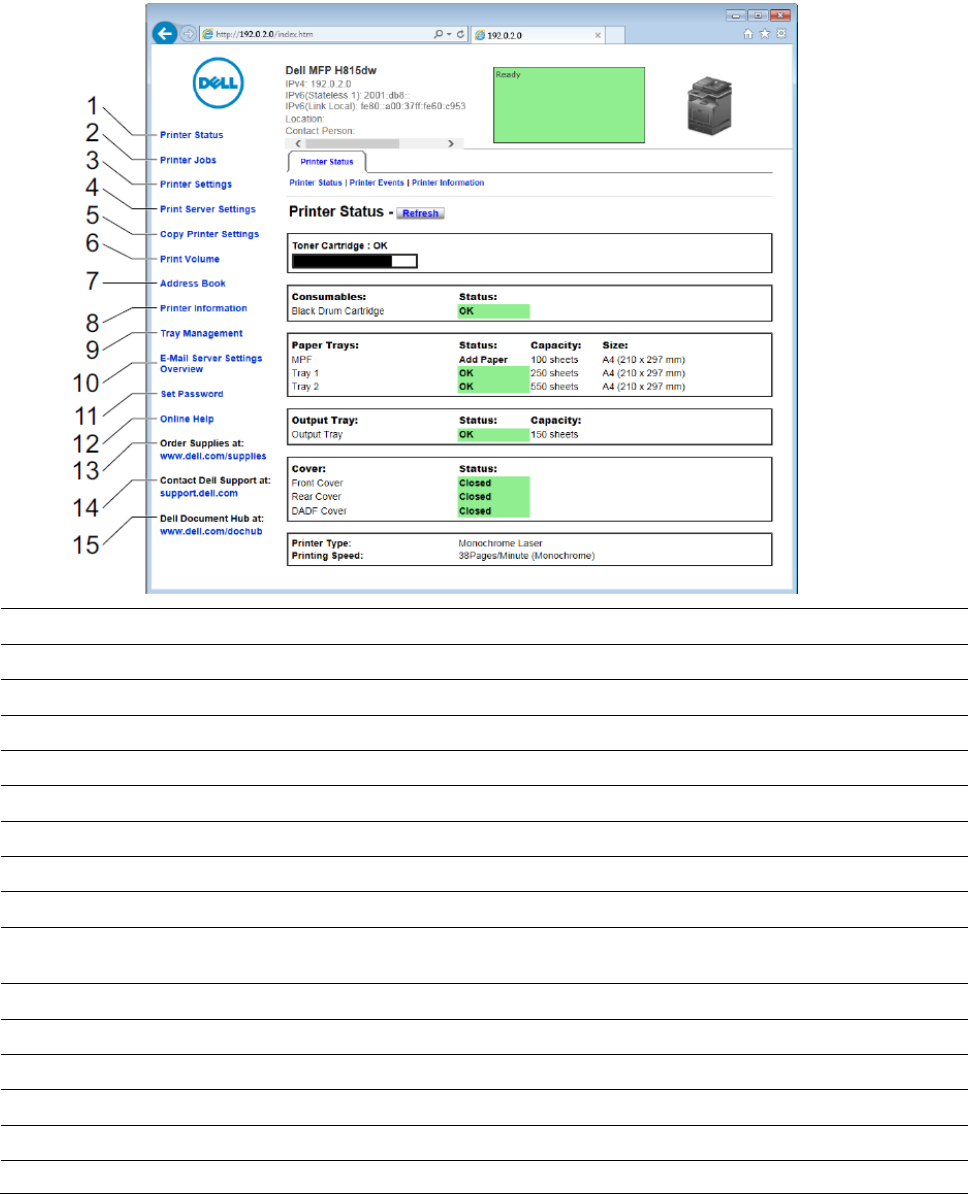
Task: Visit www.dell.com/dochub link
Action: click(211, 532)
